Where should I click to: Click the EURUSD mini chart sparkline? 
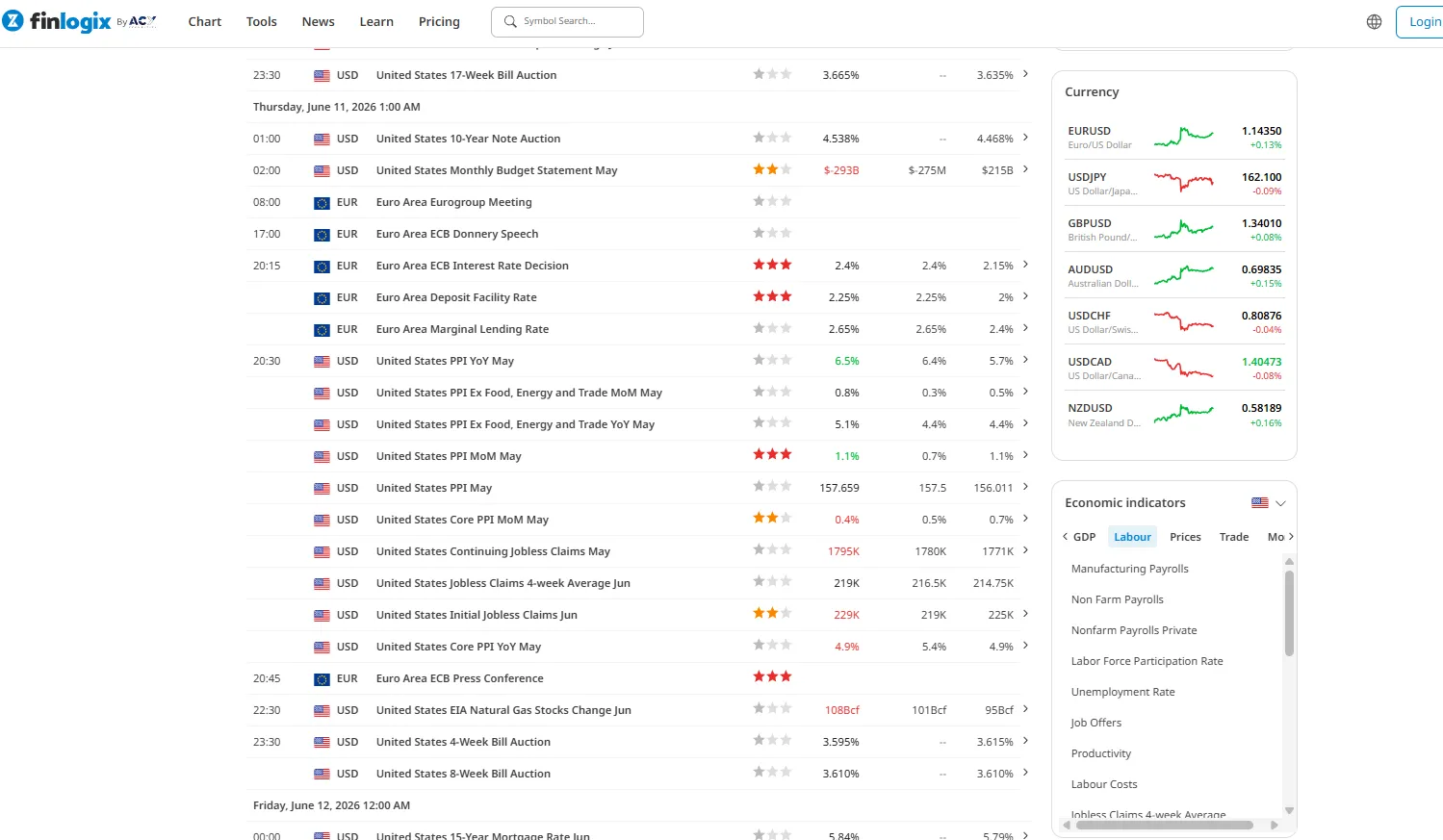[1184, 137]
